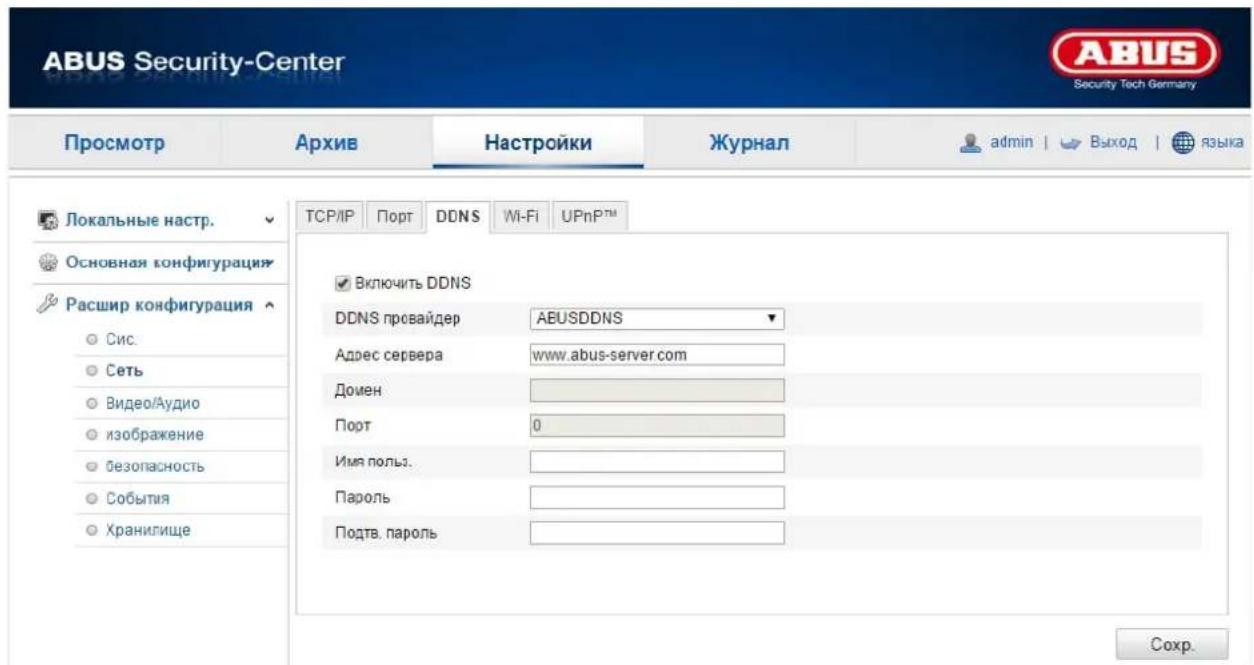Click the Пароль input field
Image resolution: width=1254 pixels, height=665 pixels.
tap(656, 497)
